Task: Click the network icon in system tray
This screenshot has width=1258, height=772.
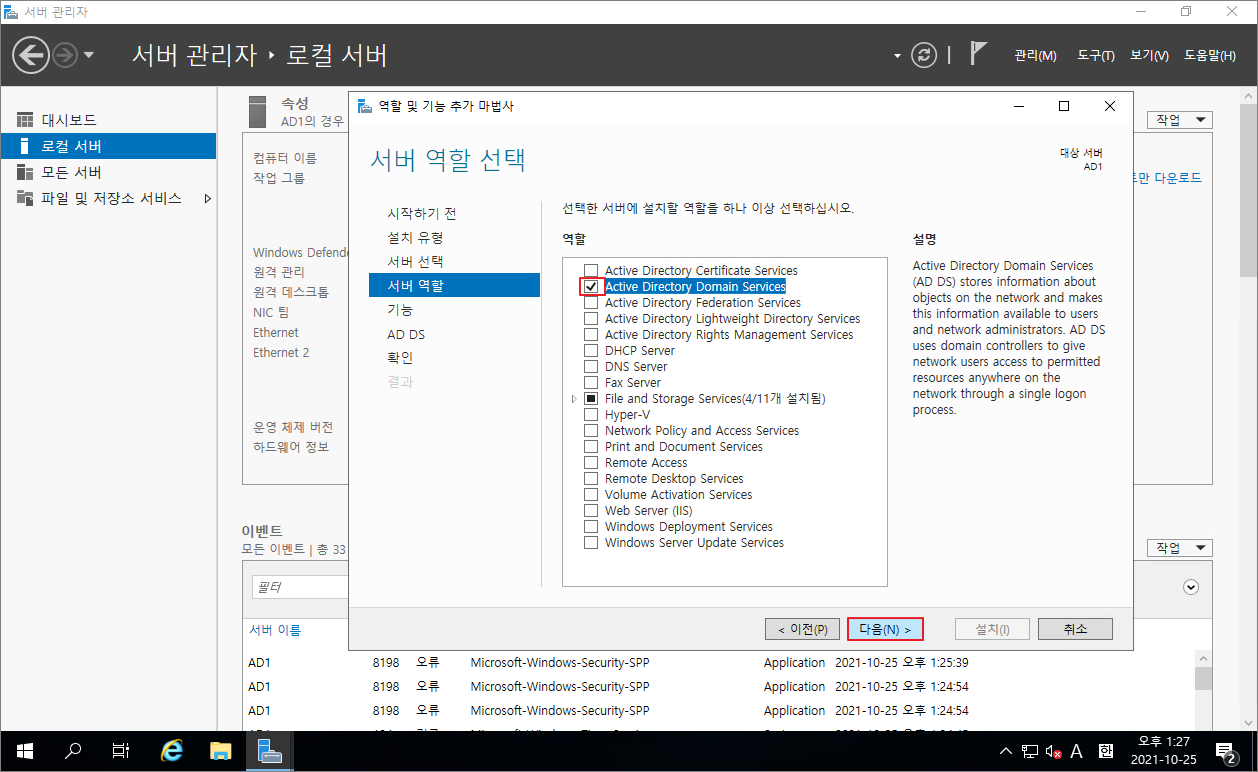Action: 1031,752
